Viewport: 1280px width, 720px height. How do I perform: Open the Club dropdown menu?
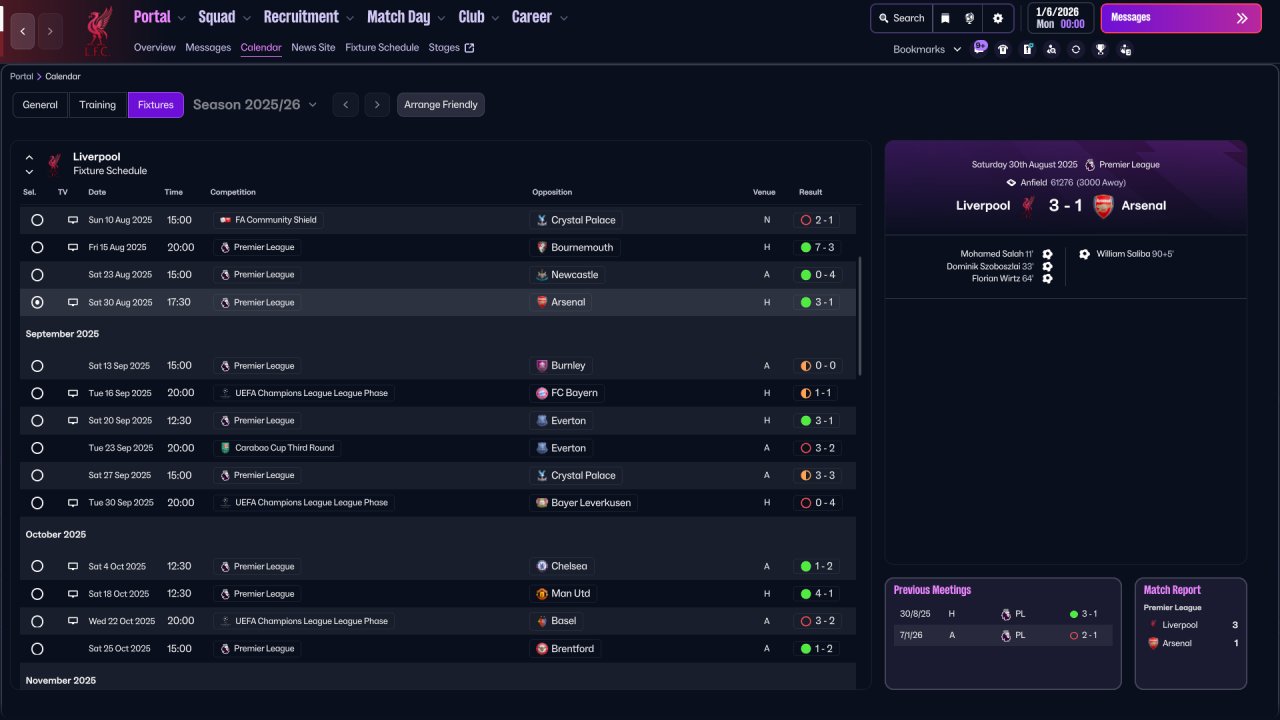point(479,17)
